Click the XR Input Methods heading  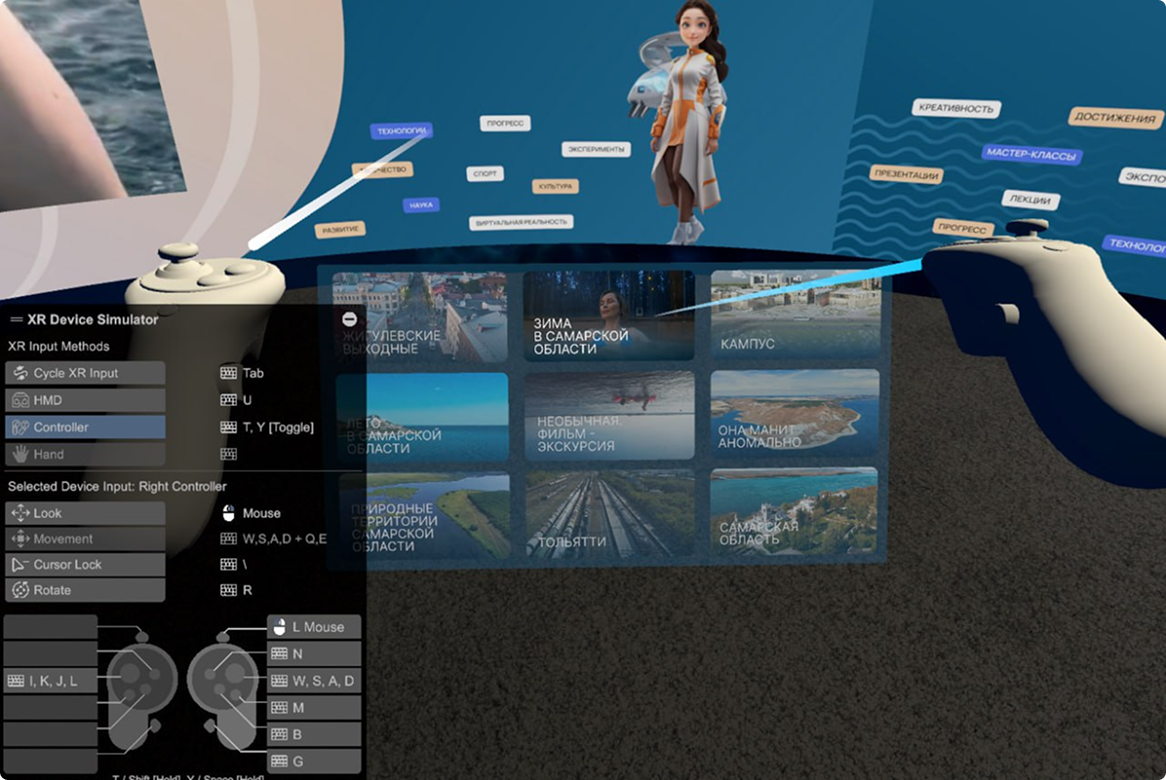click(59, 347)
